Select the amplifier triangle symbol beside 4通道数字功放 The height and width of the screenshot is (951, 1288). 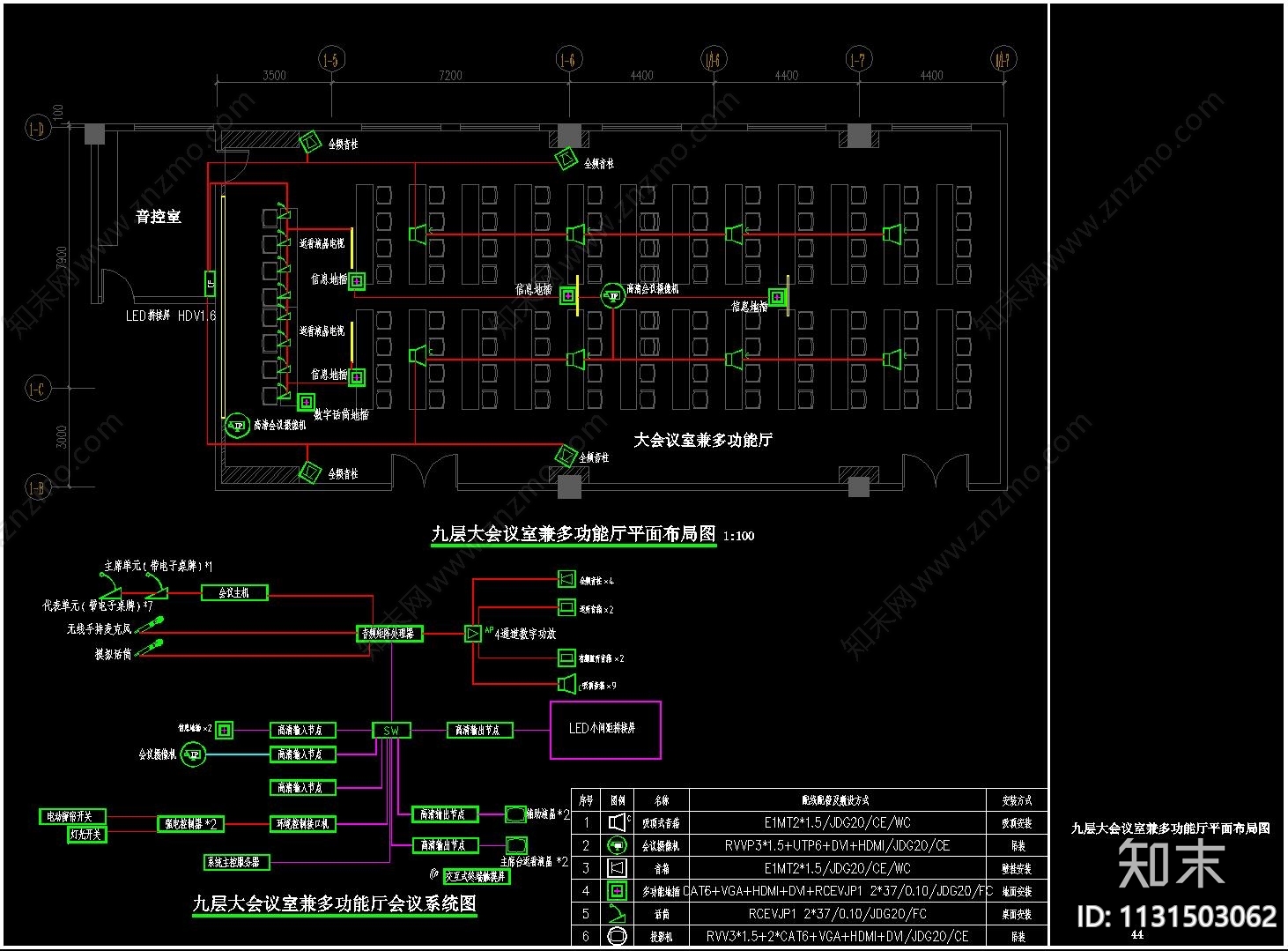(473, 633)
